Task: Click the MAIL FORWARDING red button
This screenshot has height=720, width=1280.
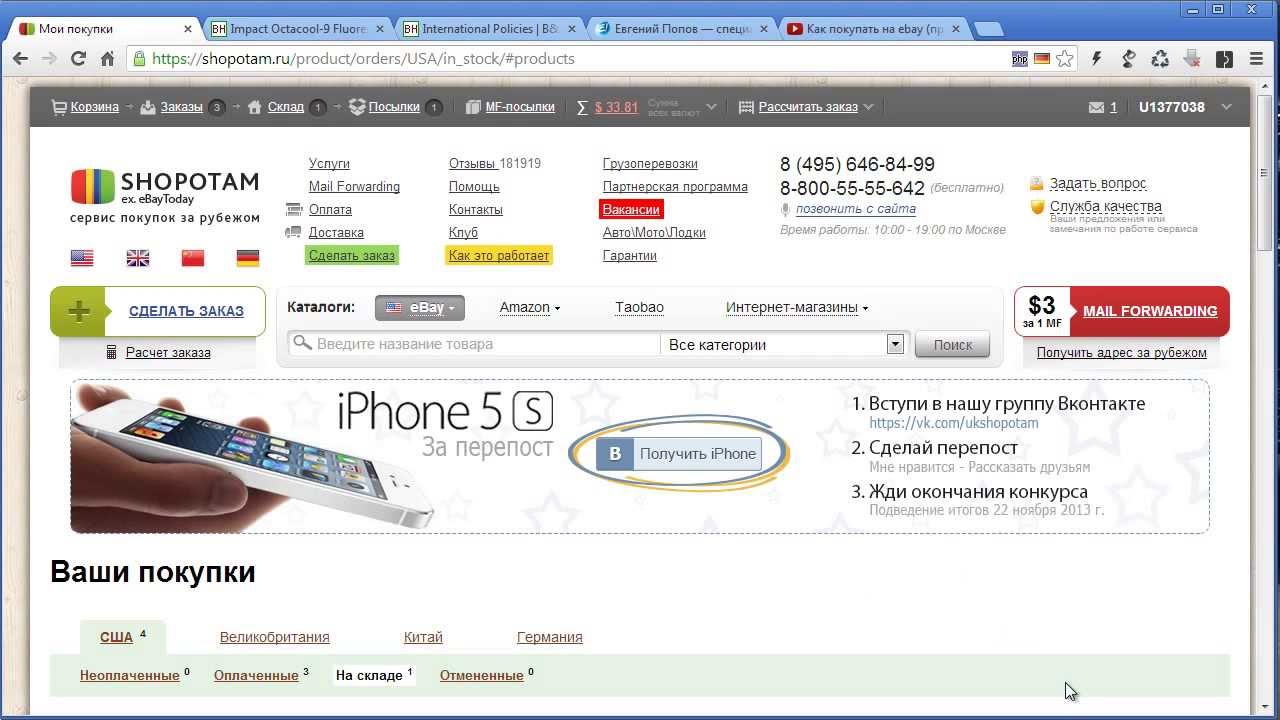Action: [1149, 311]
